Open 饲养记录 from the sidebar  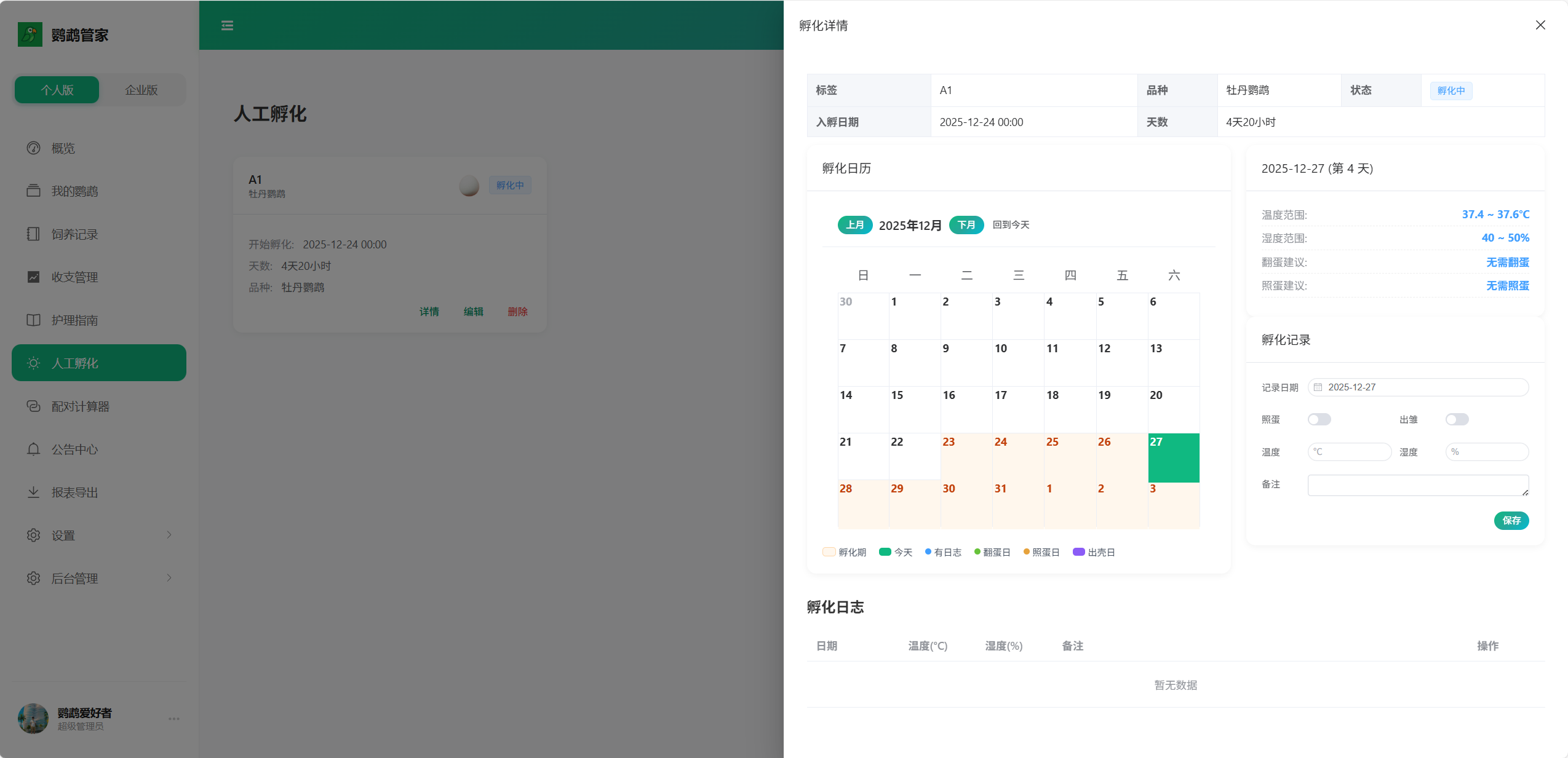click(74, 234)
